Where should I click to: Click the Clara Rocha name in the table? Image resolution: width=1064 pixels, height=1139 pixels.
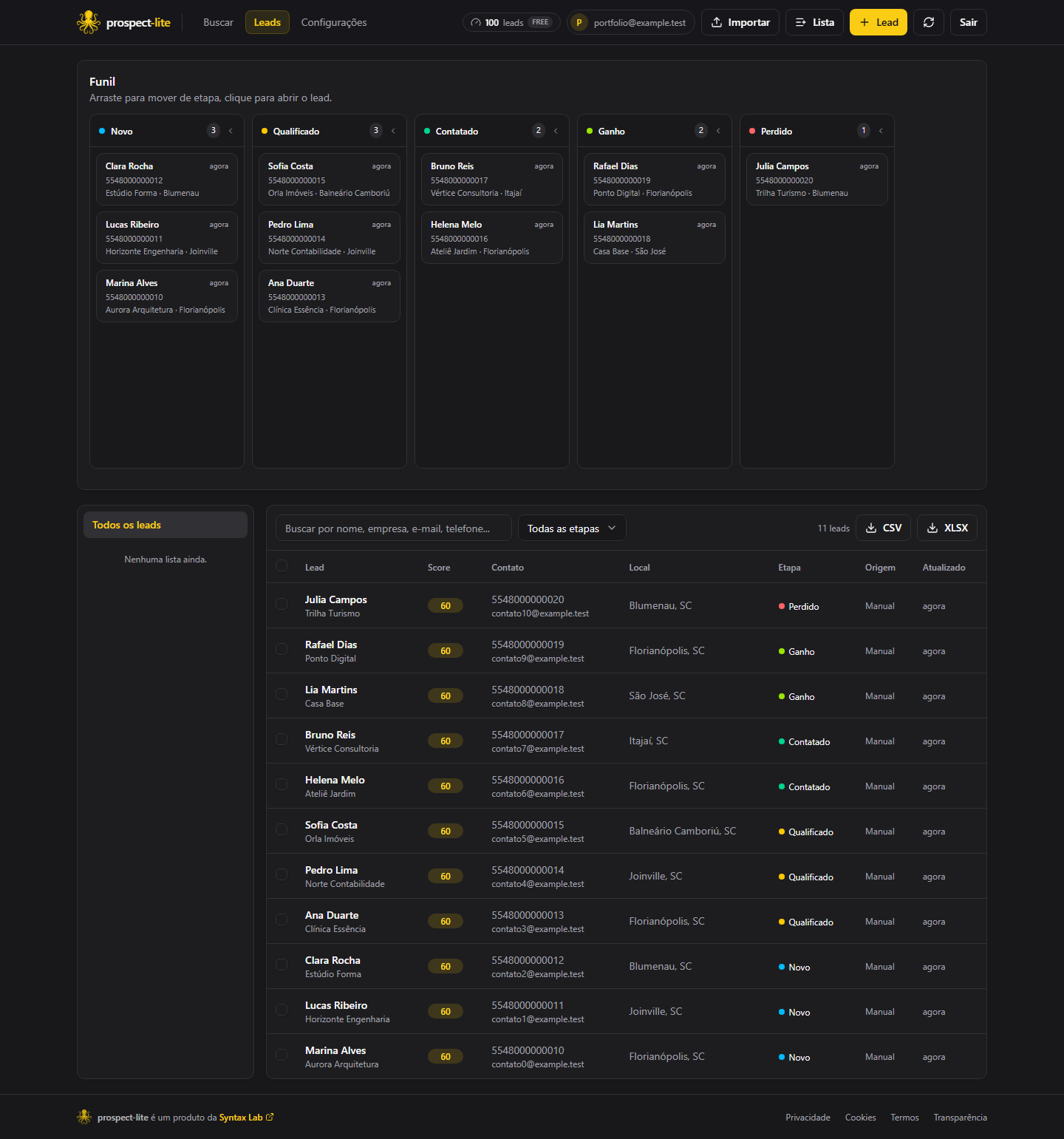coord(332,960)
